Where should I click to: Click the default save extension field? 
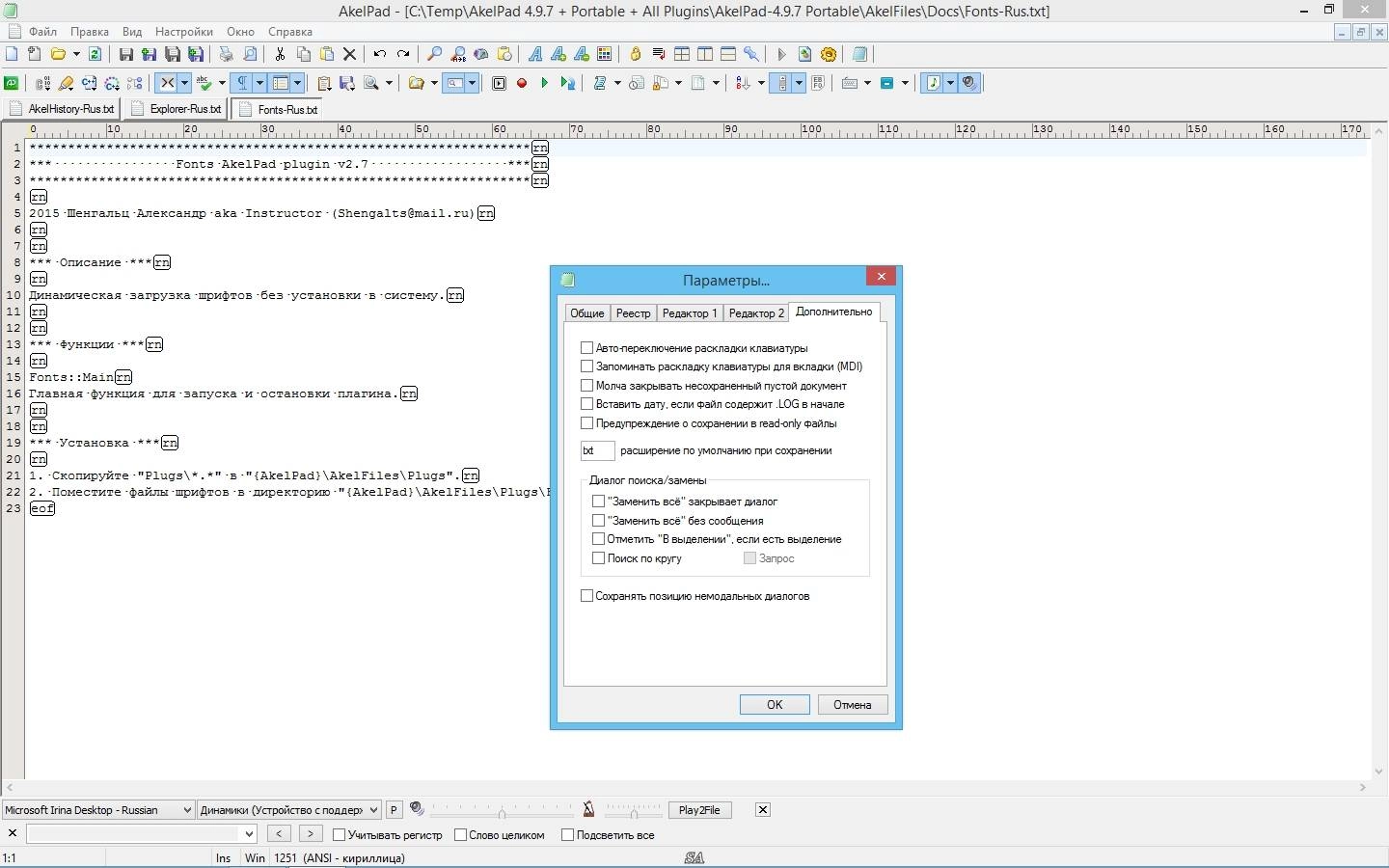click(597, 450)
